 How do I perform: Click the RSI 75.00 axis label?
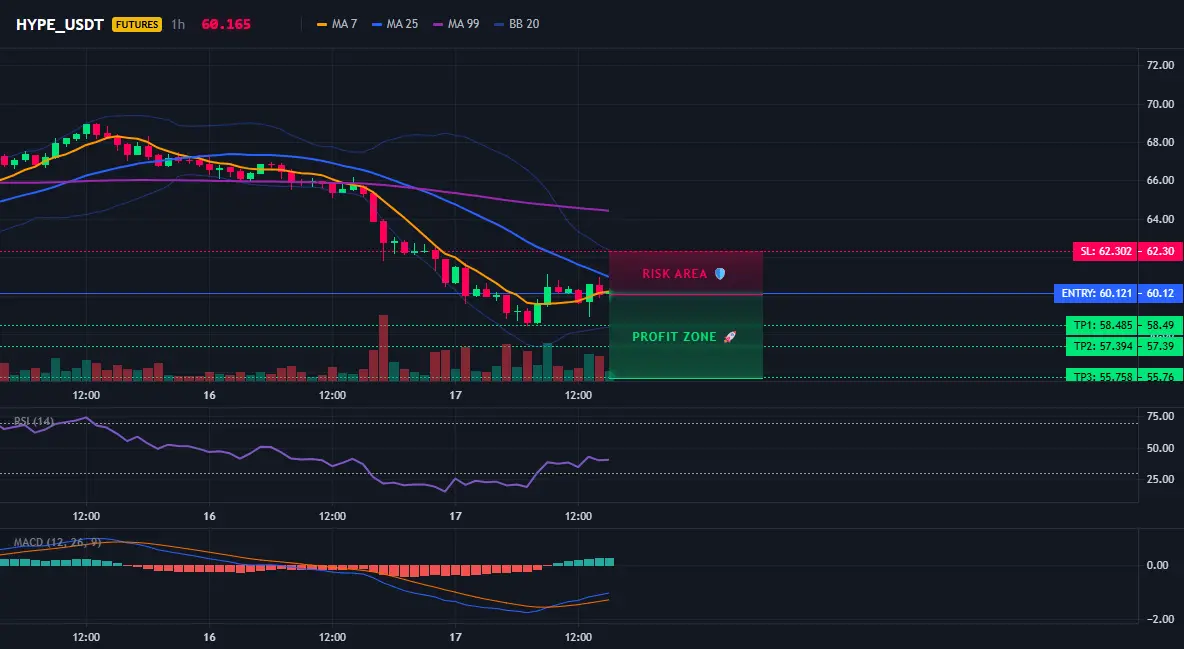point(1161,416)
